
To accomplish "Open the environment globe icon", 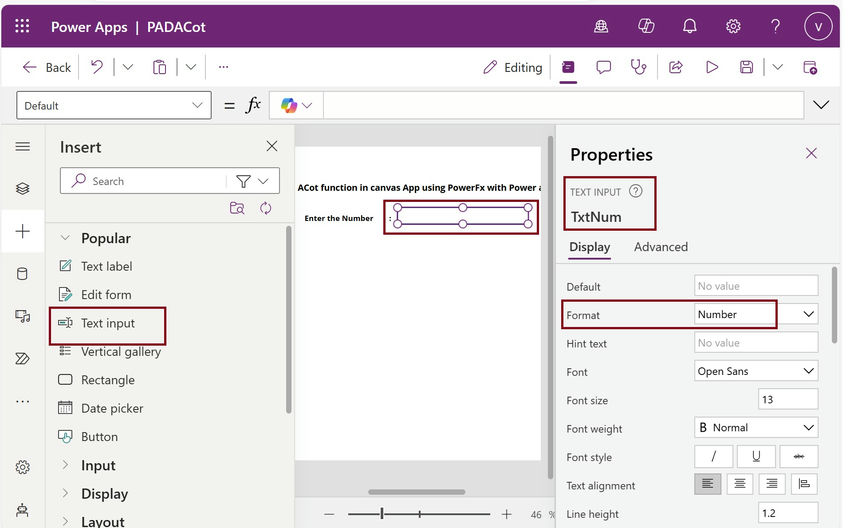I will tap(601, 26).
